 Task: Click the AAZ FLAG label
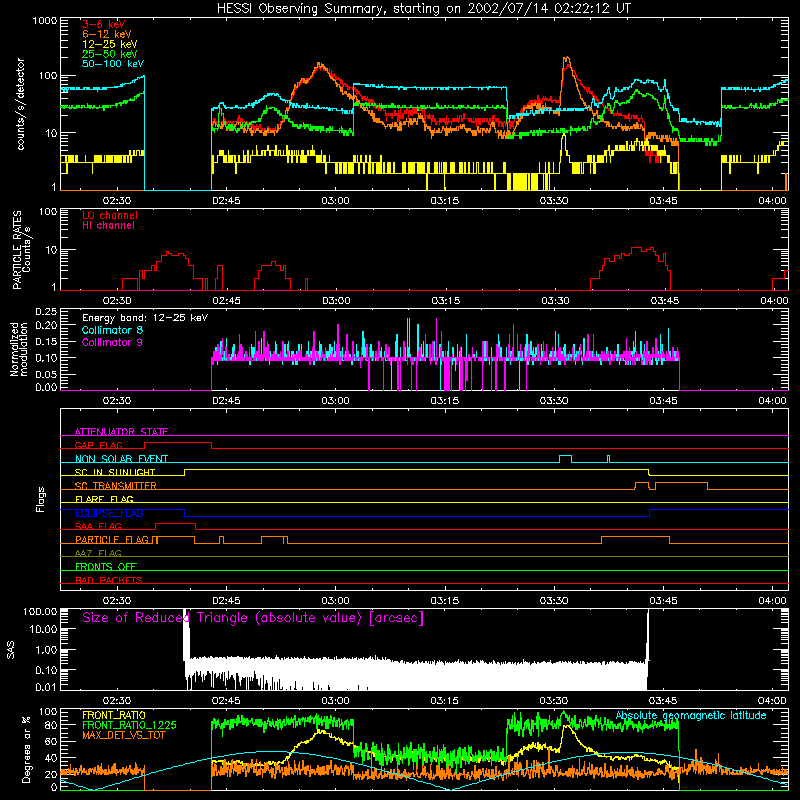tap(98, 553)
